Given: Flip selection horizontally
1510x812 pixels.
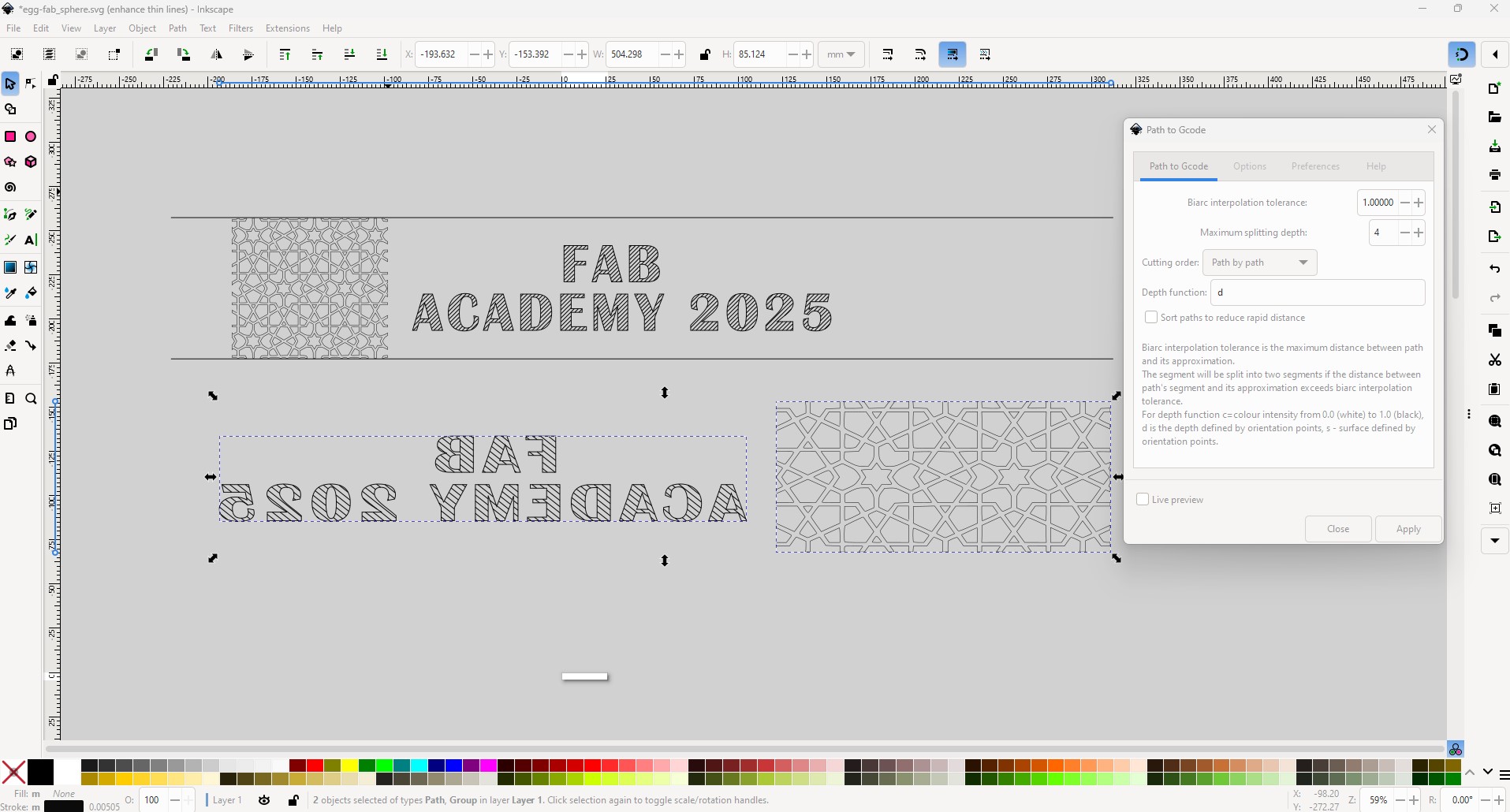Looking at the screenshot, I should [216, 54].
